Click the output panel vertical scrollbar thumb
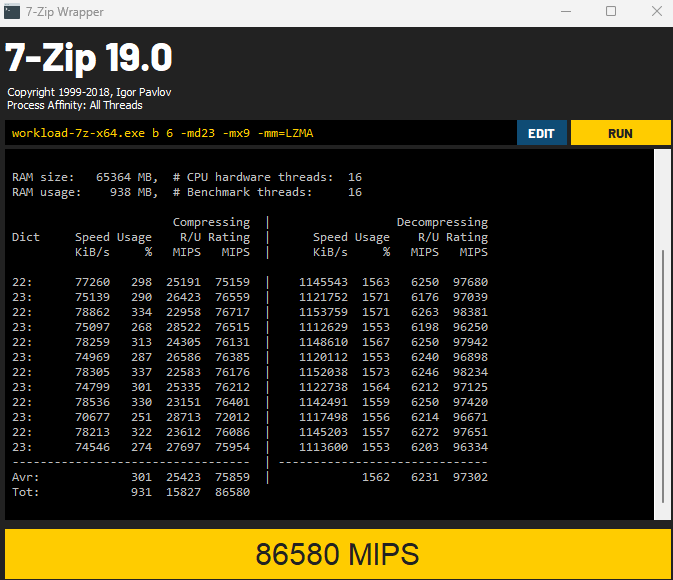This screenshot has height=580, width=673. pyautogui.click(x=664, y=377)
